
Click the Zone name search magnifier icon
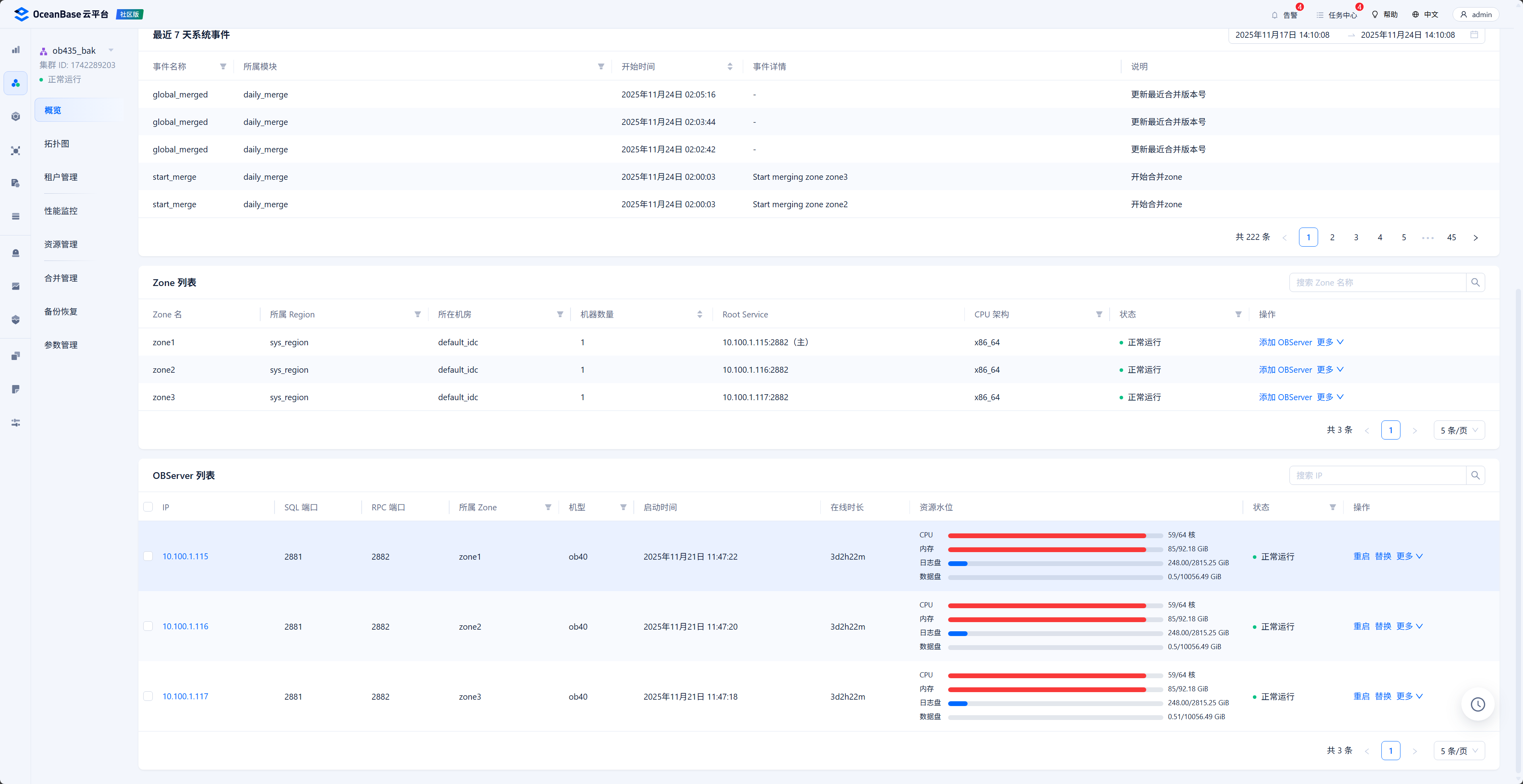click(x=1475, y=283)
